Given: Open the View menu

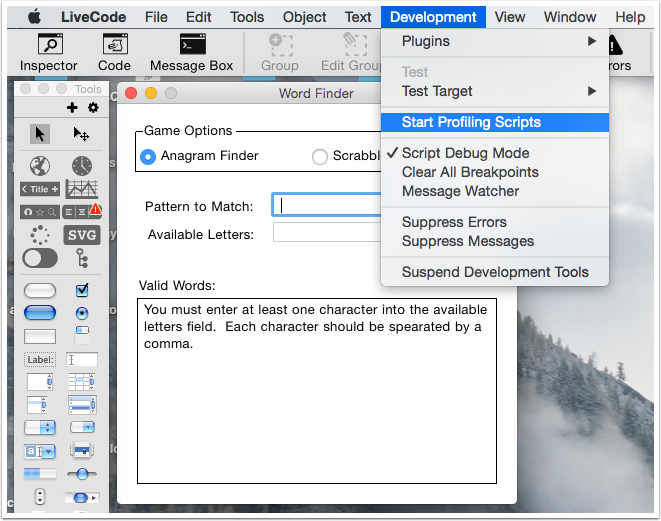Looking at the screenshot, I should click(510, 17).
